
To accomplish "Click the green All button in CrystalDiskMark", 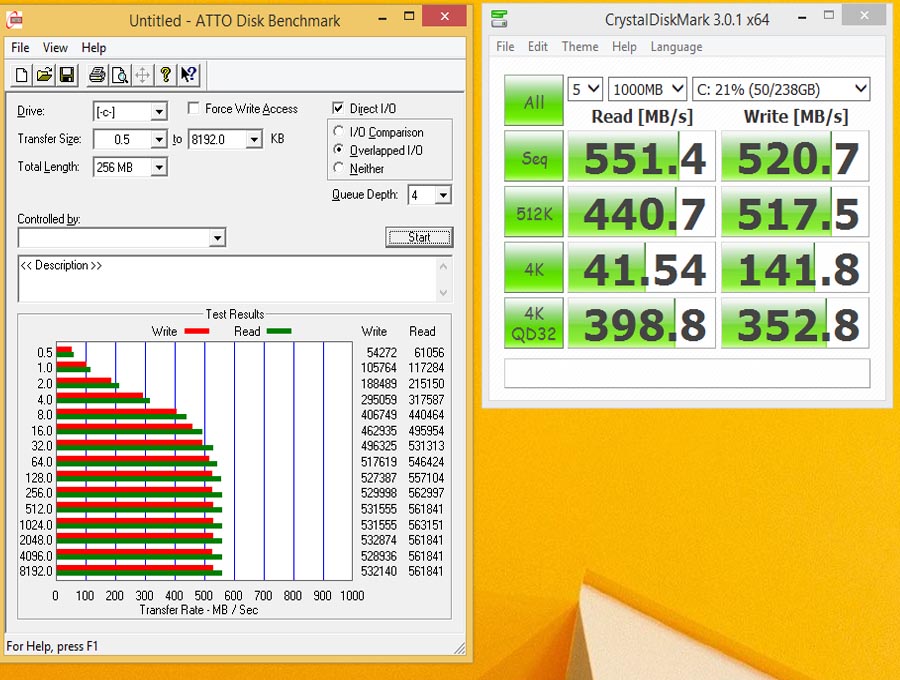I will [x=534, y=101].
